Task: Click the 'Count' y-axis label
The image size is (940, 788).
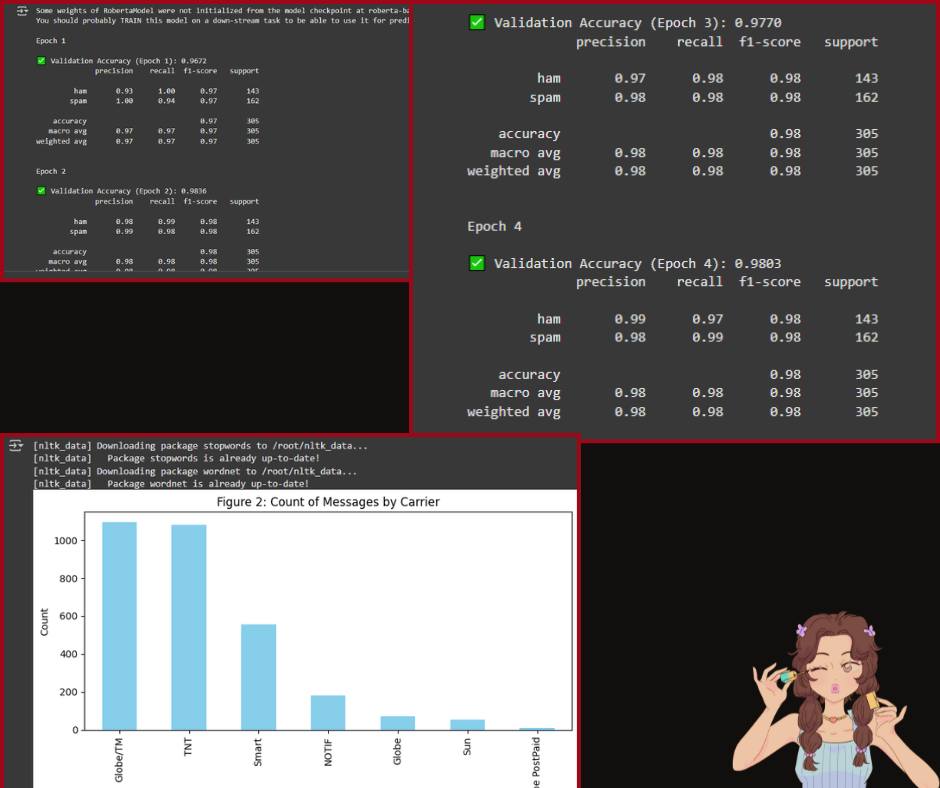Action: click(44, 622)
